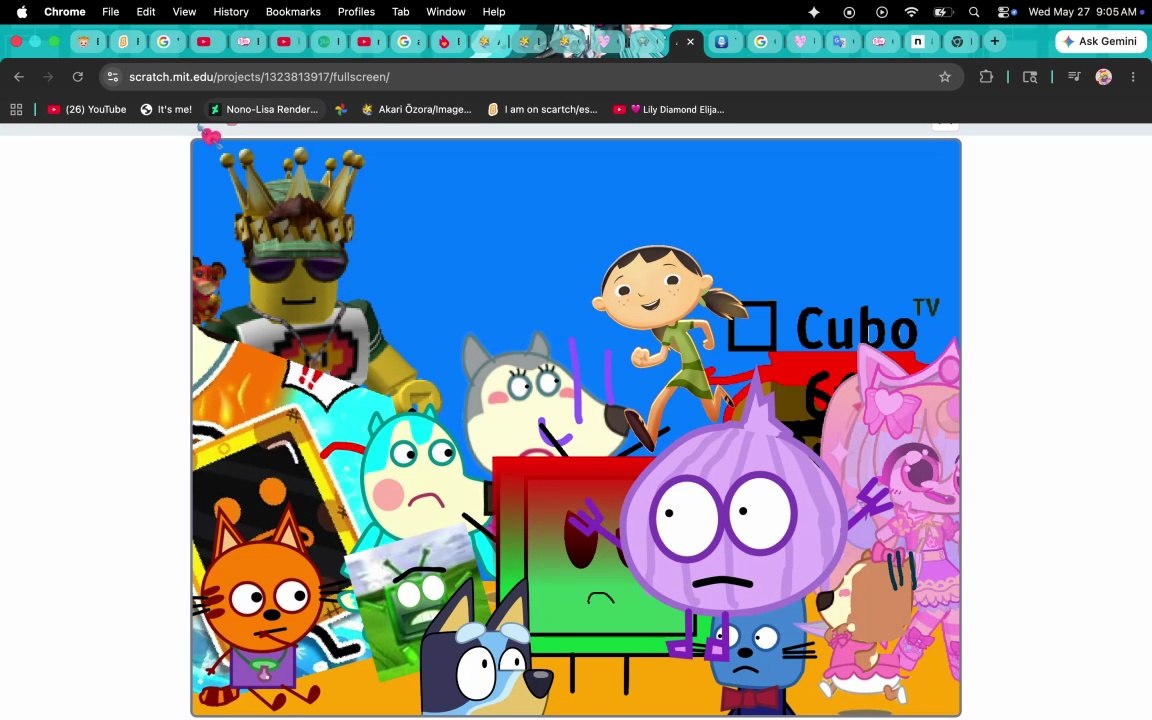Open the Help menu

click(x=494, y=12)
